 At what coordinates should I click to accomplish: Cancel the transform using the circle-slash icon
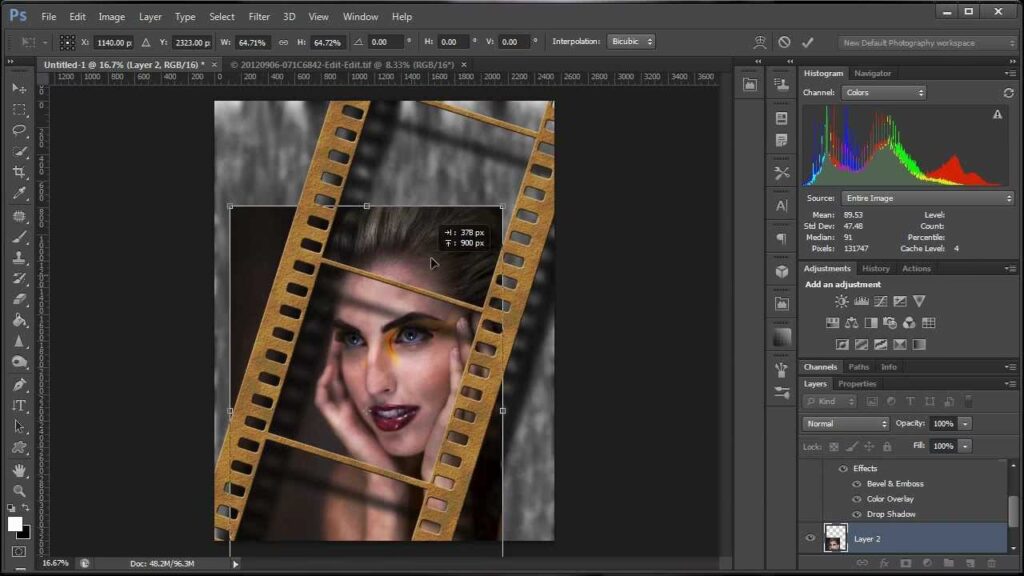[784, 42]
